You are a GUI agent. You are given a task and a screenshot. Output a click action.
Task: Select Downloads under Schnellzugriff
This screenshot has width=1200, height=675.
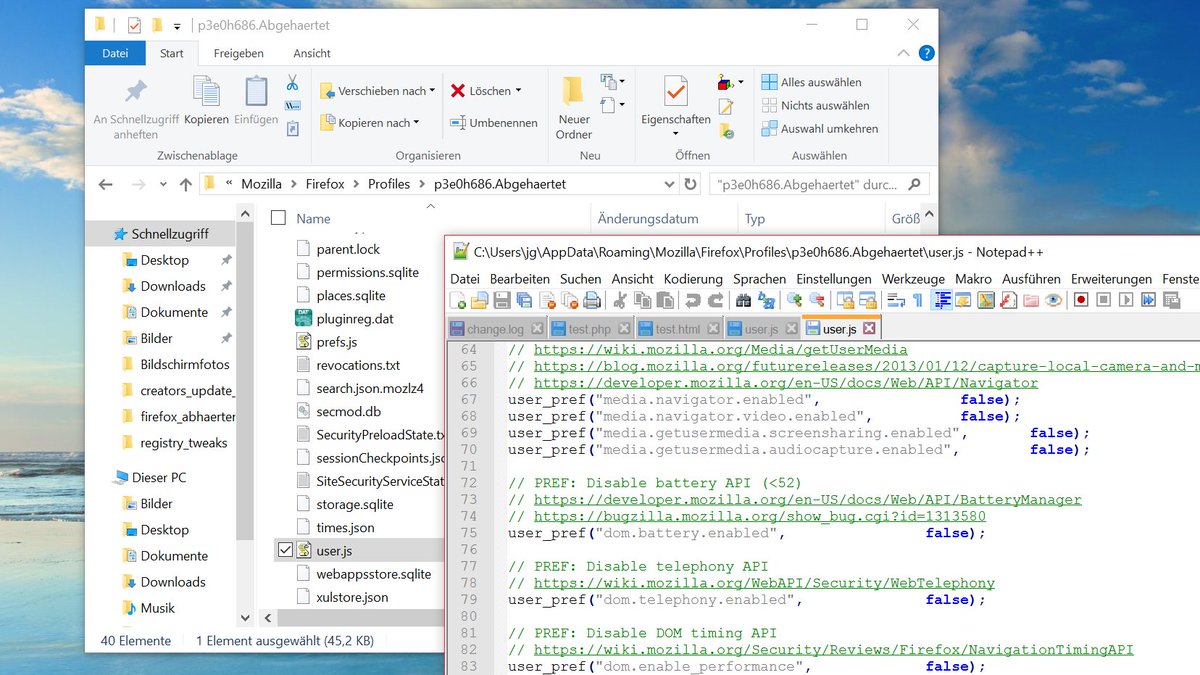172,286
